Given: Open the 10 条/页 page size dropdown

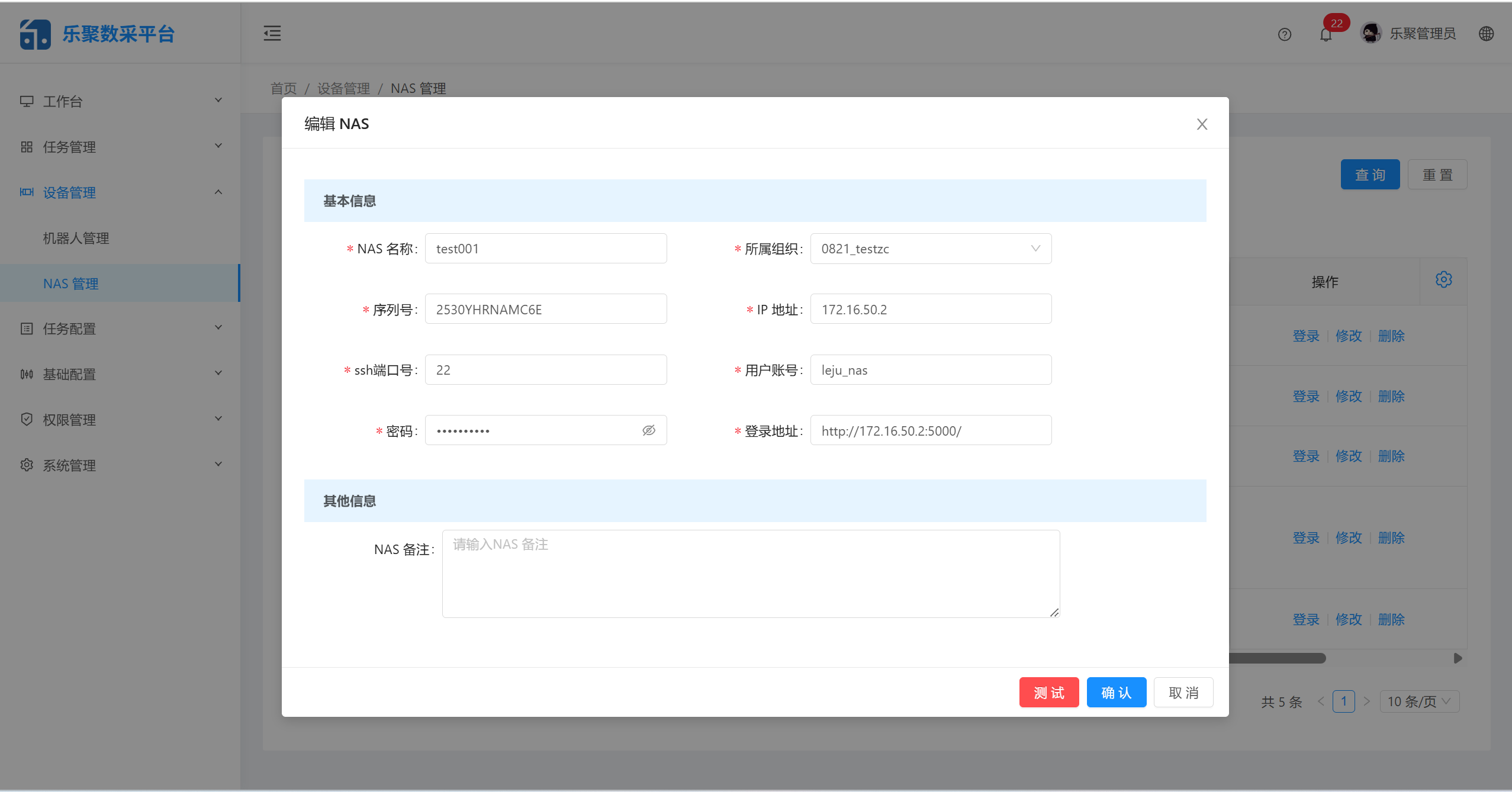Looking at the screenshot, I should [1419, 701].
